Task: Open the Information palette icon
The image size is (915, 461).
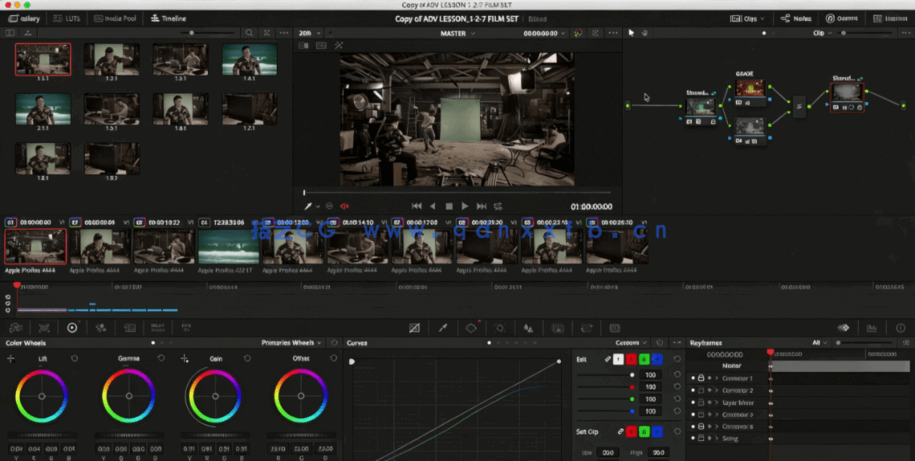Action: 900,328
